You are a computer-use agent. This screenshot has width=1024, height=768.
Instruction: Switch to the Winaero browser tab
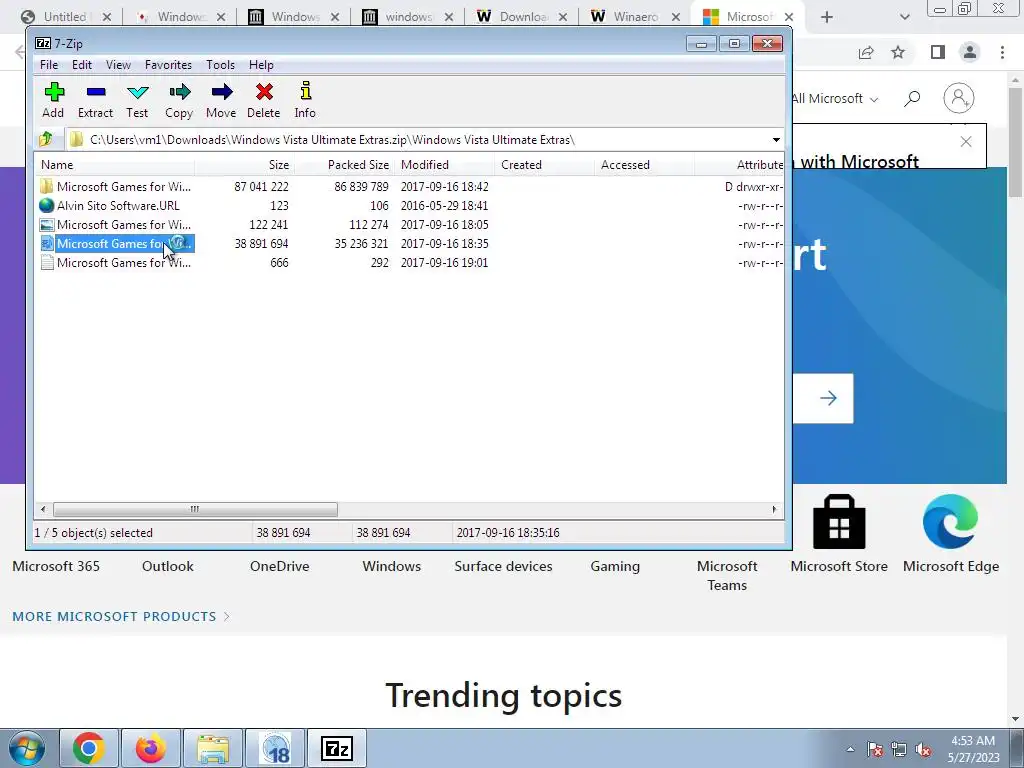635,17
